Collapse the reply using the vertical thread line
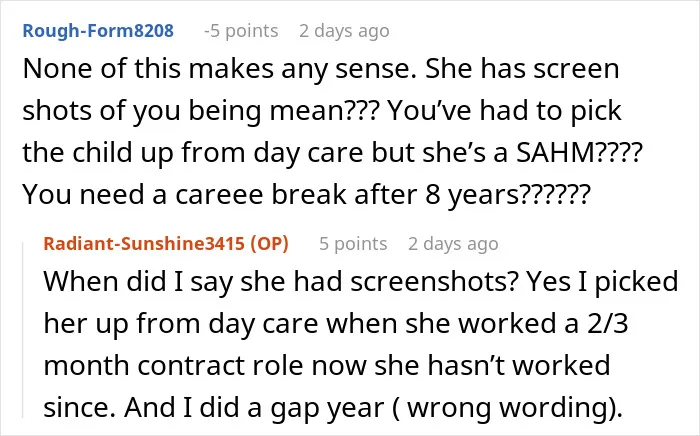The width and height of the screenshot is (700, 436). [x=23, y=329]
